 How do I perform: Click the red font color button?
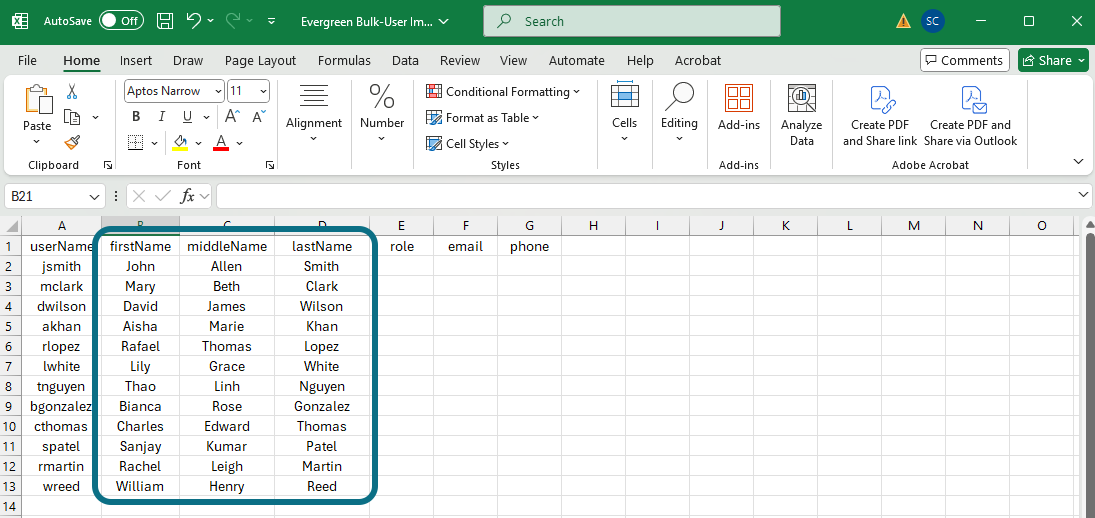click(221, 143)
